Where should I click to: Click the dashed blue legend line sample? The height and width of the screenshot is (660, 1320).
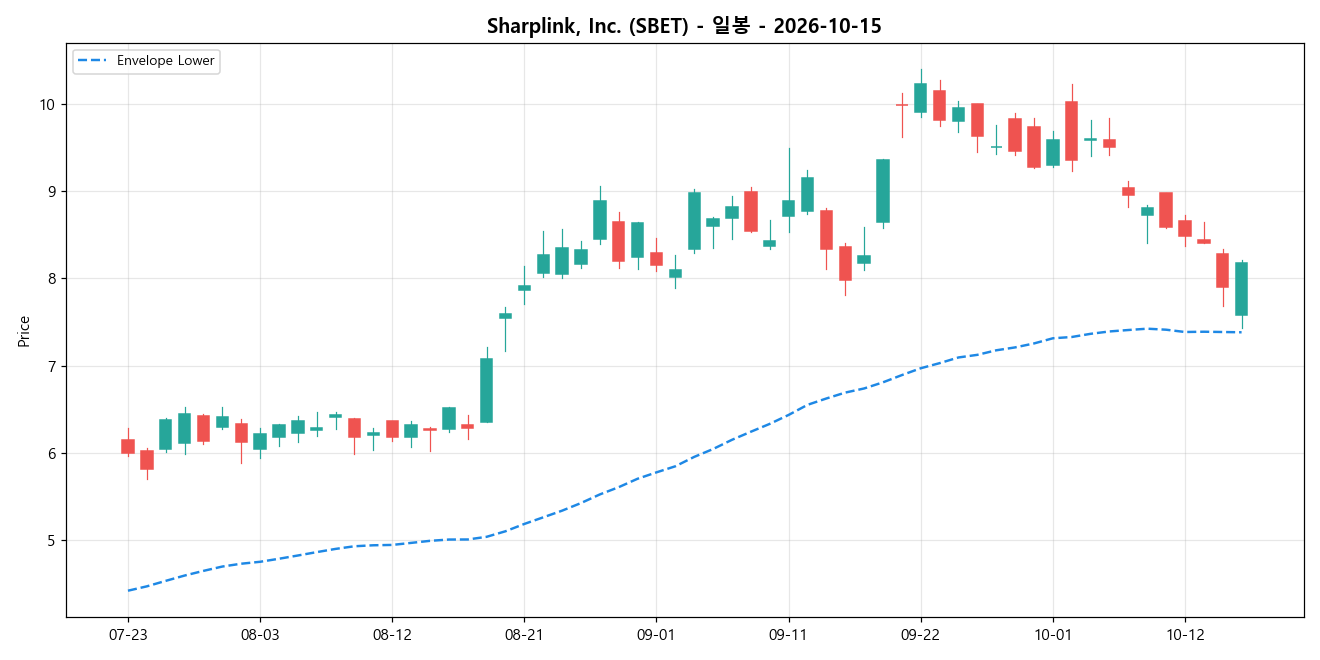(94, 61)
